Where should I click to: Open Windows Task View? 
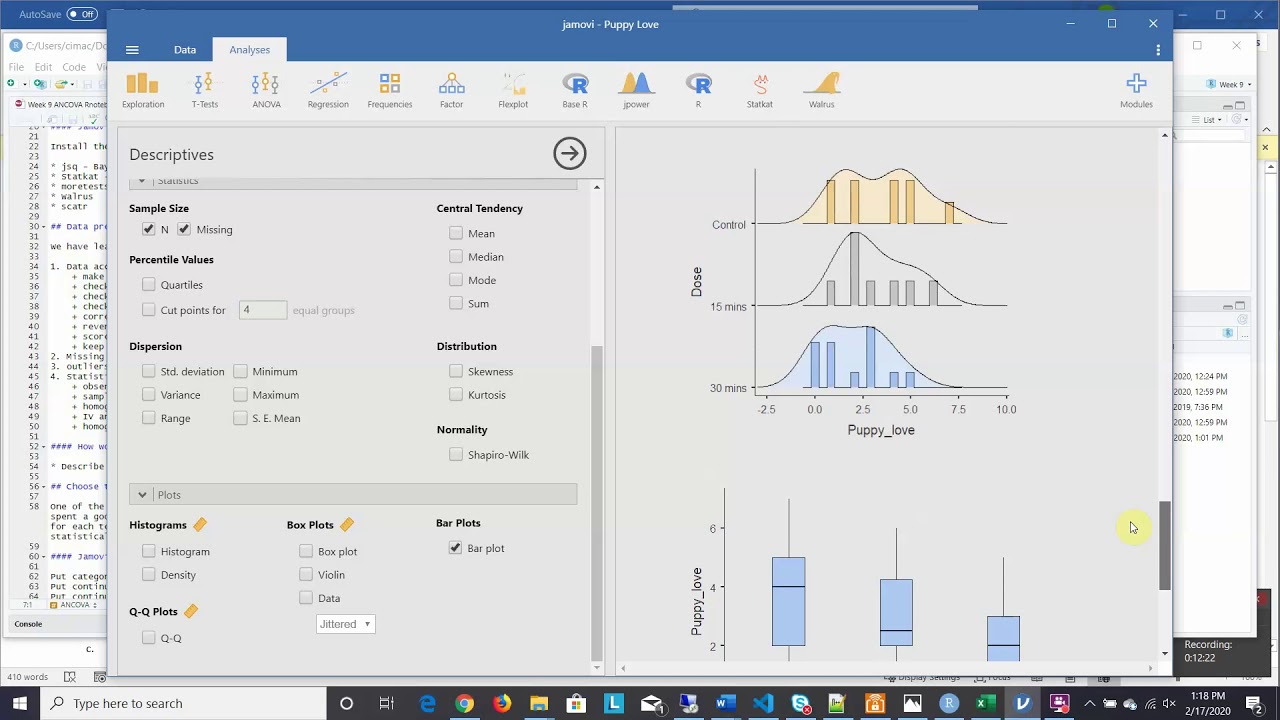(x=386, y=703)
